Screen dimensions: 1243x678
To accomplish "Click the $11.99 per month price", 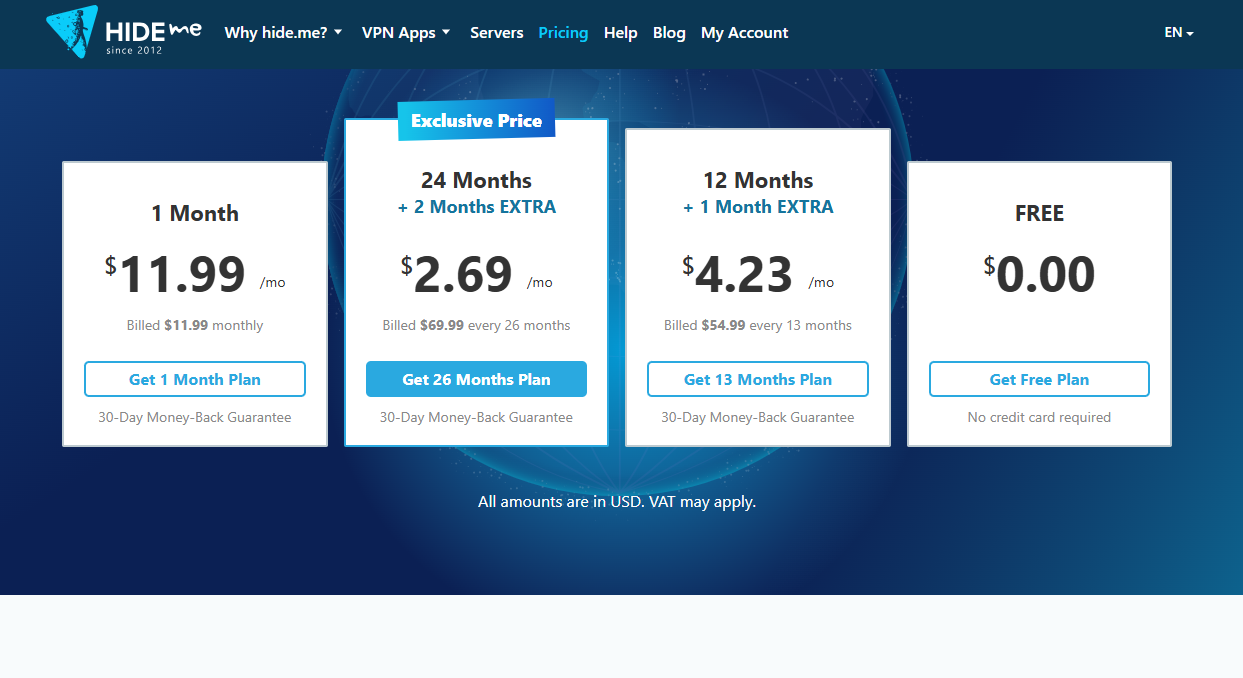I will [x=195, y=274].
